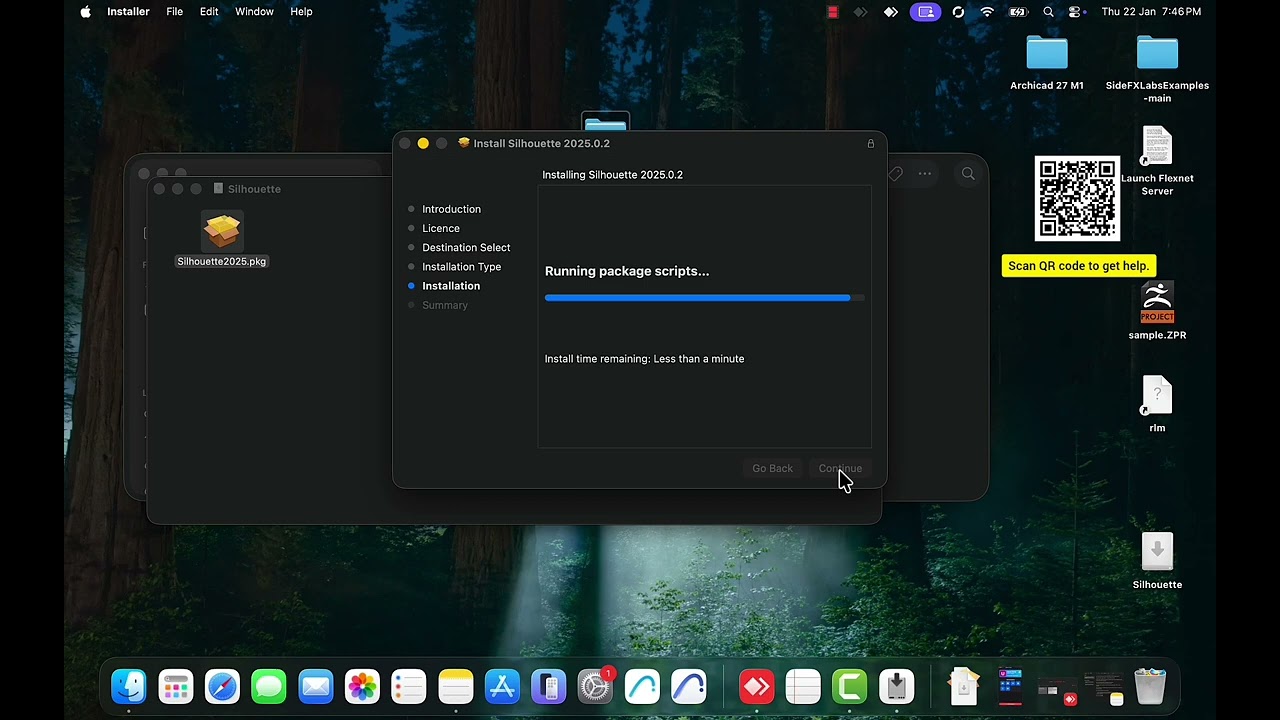Click the active Installation step
The height and width of the screenshot is (720, 1280).
tap(451, 286)
